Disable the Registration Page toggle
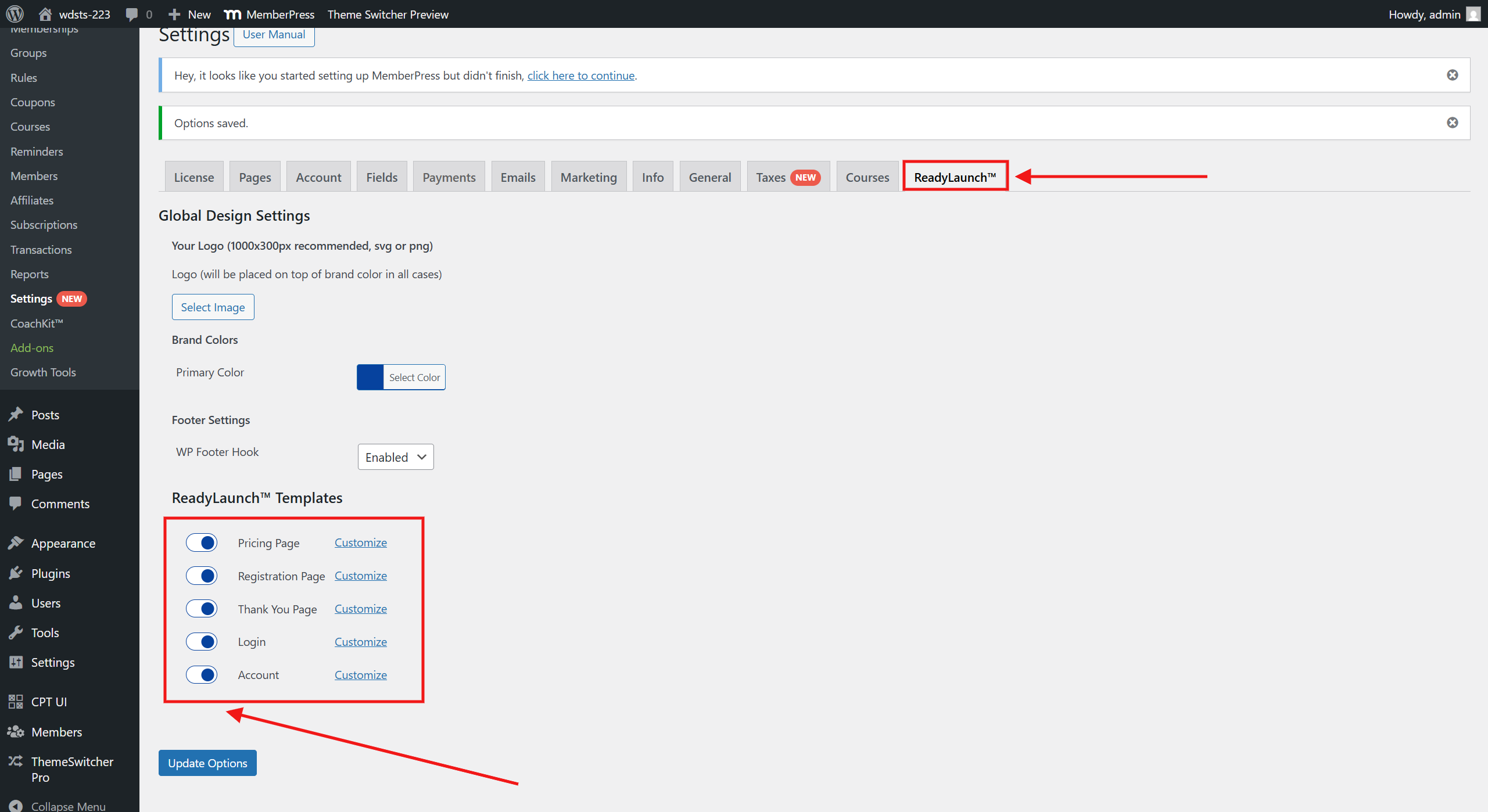 202,575
